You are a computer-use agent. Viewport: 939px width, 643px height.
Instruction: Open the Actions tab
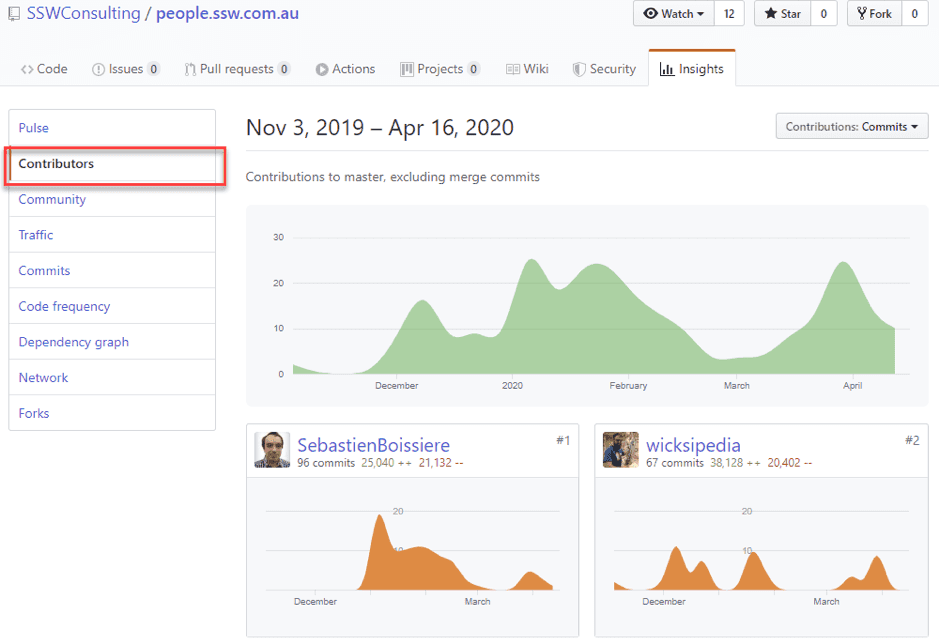point(345,69)
